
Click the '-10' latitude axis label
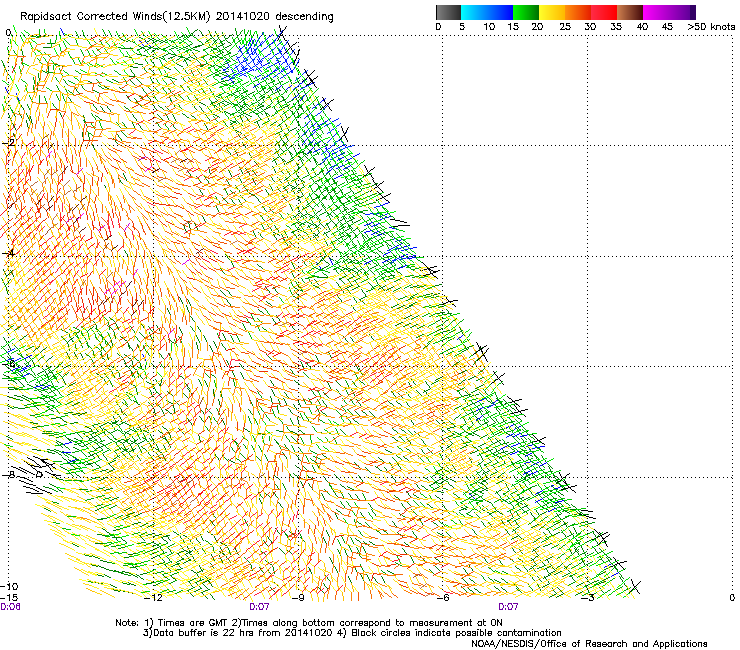point(9,587)
